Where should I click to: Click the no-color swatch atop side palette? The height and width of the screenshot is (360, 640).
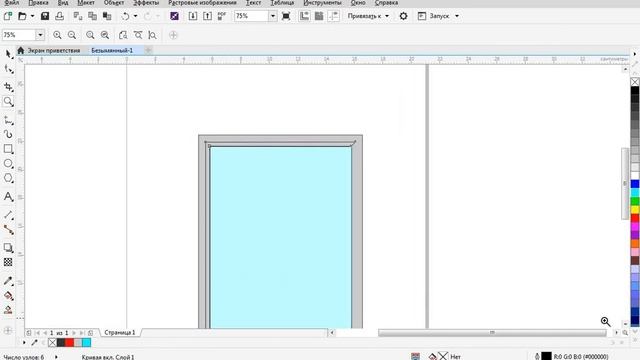(635, 82)
